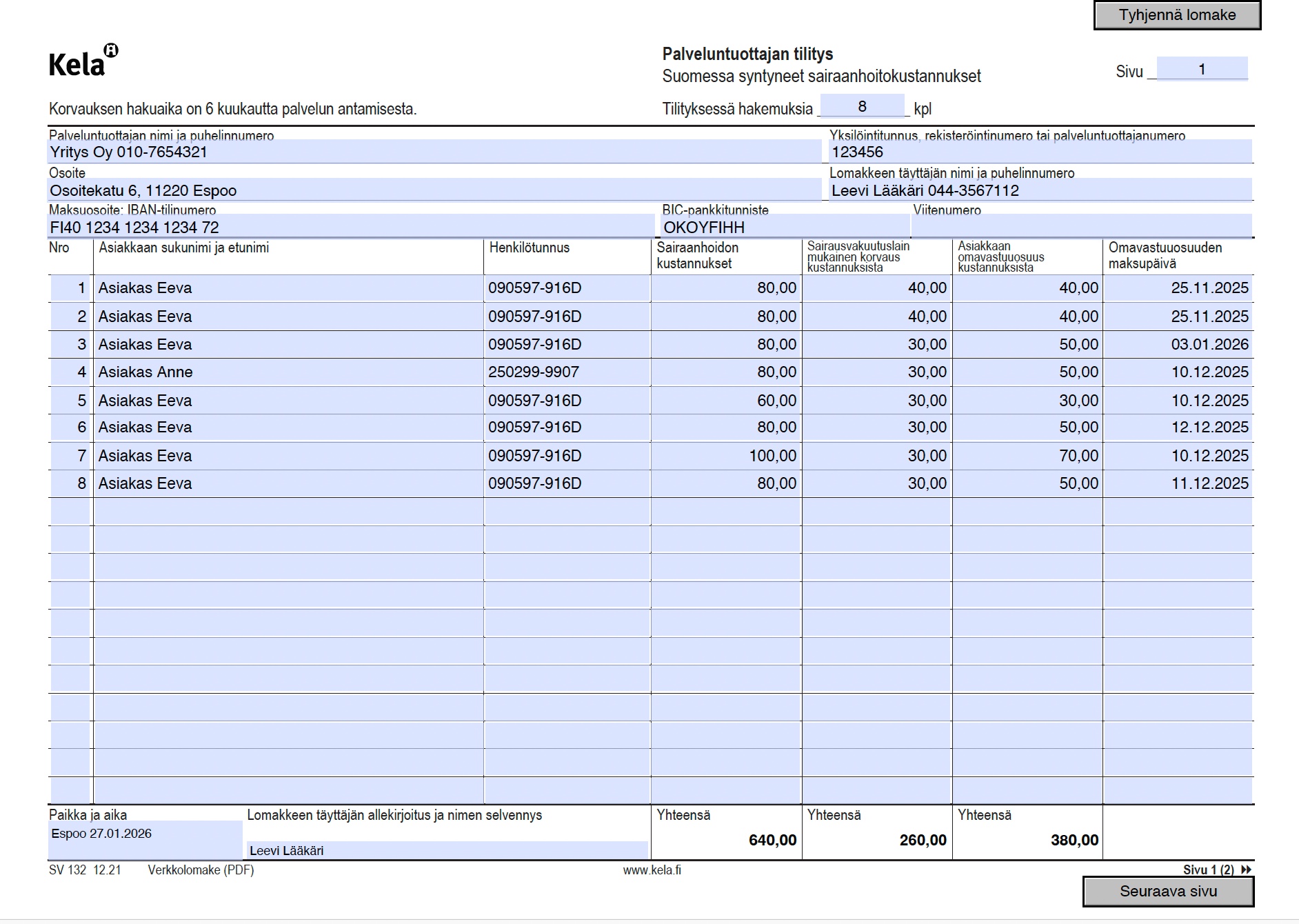Select the Sivu page number field
1299x924 pixels.
click(x=1202, y=69)
